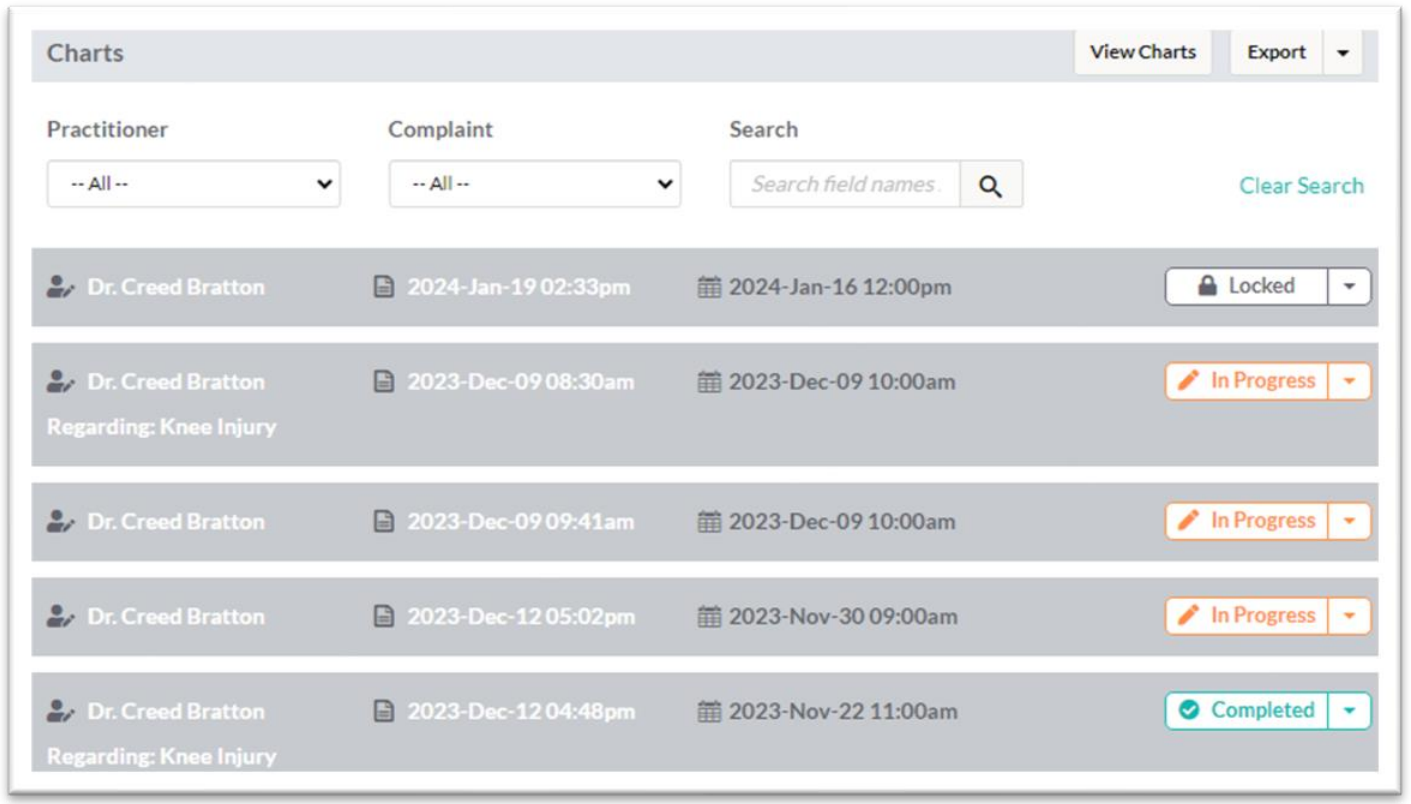Click the search magnifying glass icon
The height and width of the screenshot is (804, 1411).
point(991,185)
